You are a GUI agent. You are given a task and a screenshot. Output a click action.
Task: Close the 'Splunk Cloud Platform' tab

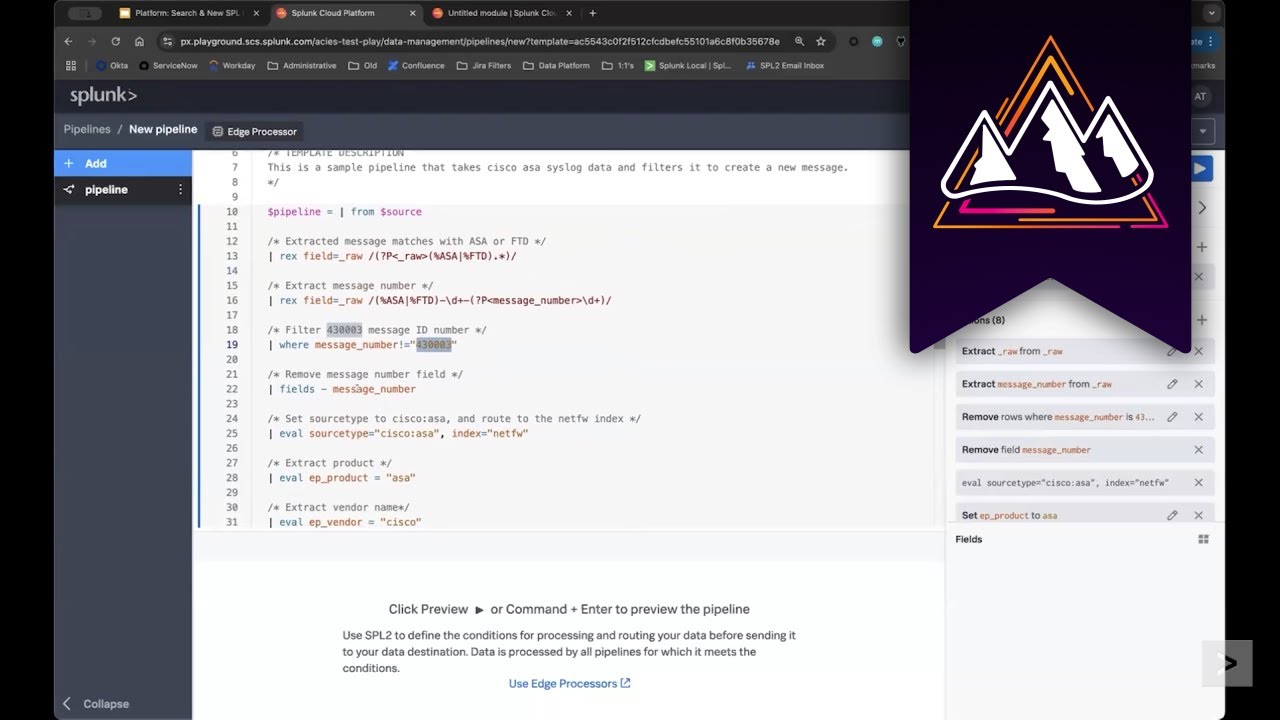tap(412, 13)
